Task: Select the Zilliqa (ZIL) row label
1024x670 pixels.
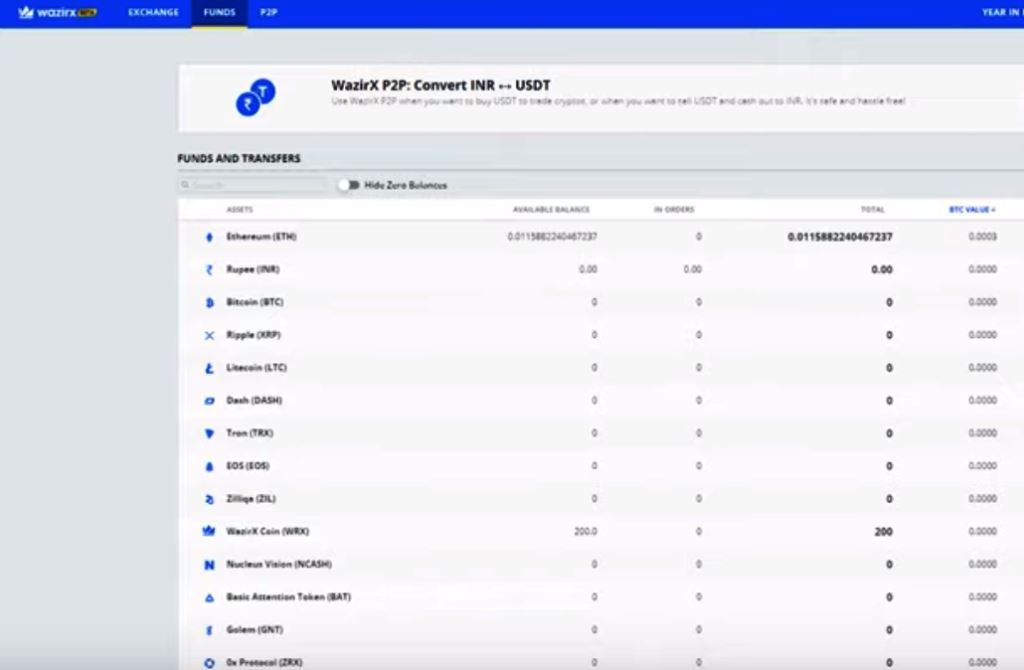Action: (x=251, y=498)
